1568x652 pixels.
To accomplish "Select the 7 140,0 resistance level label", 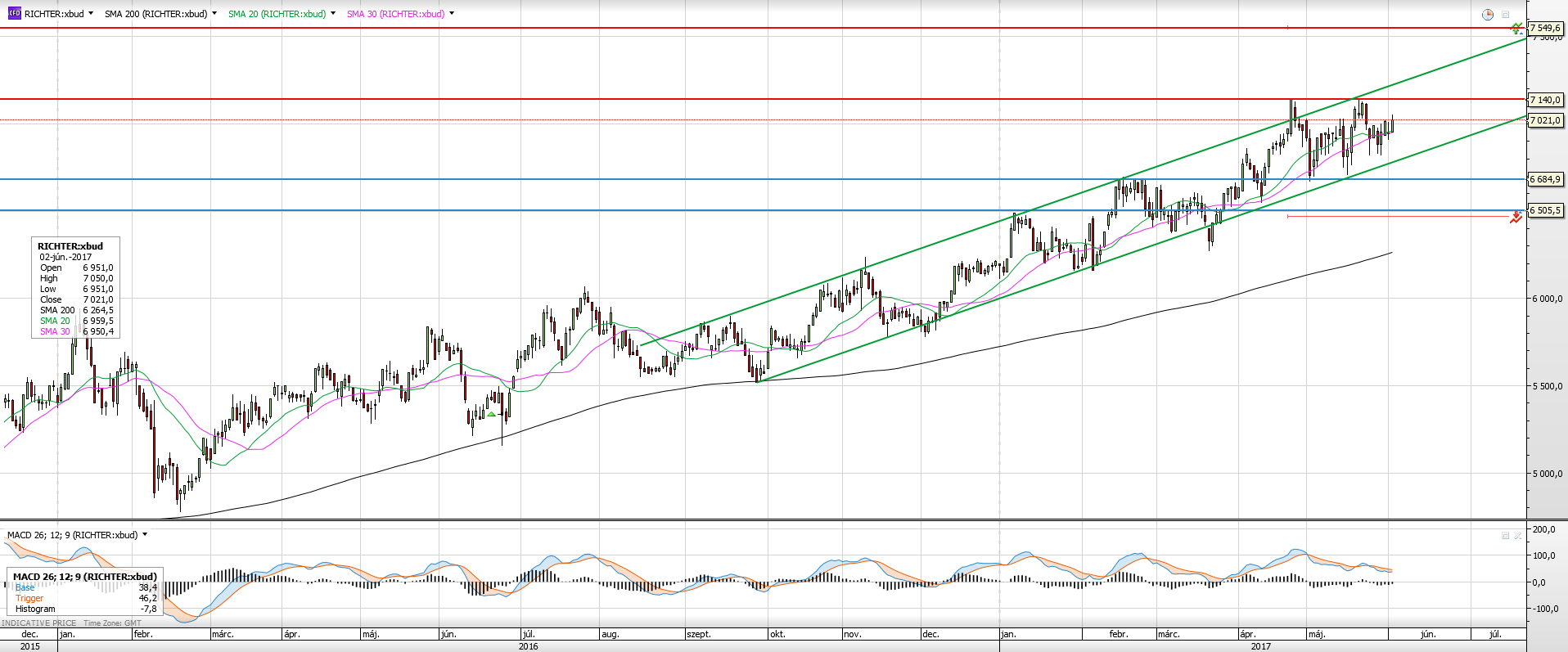I will [1545, 100].
